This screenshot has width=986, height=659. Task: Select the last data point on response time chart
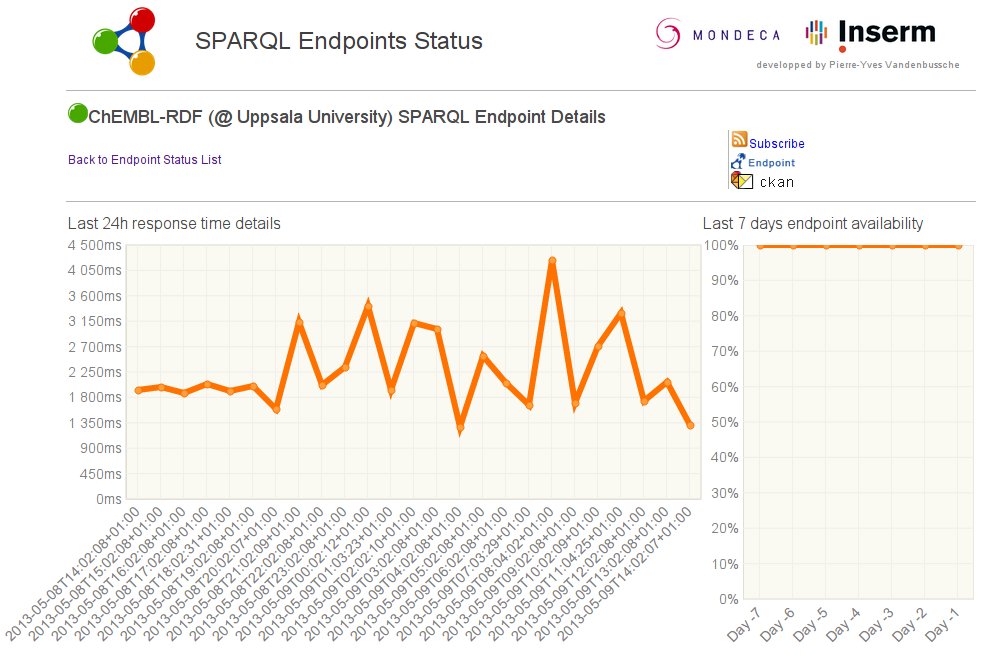[690, 426]
